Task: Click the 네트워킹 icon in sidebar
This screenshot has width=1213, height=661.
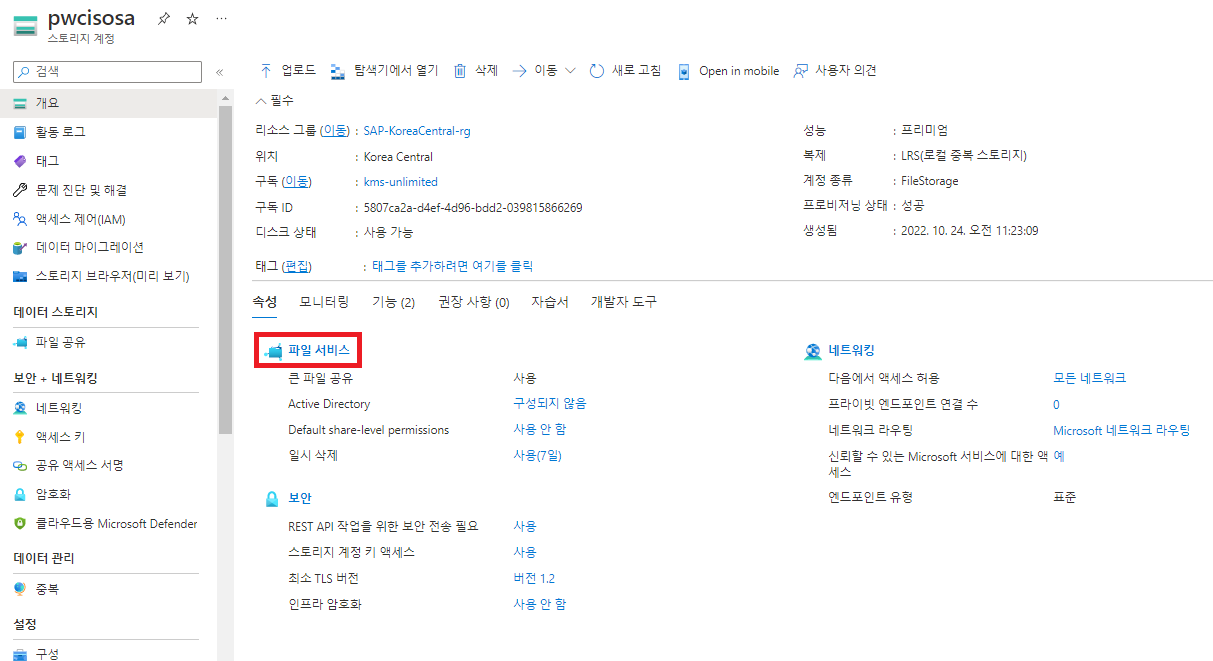Action: click(x=20, y=408)
